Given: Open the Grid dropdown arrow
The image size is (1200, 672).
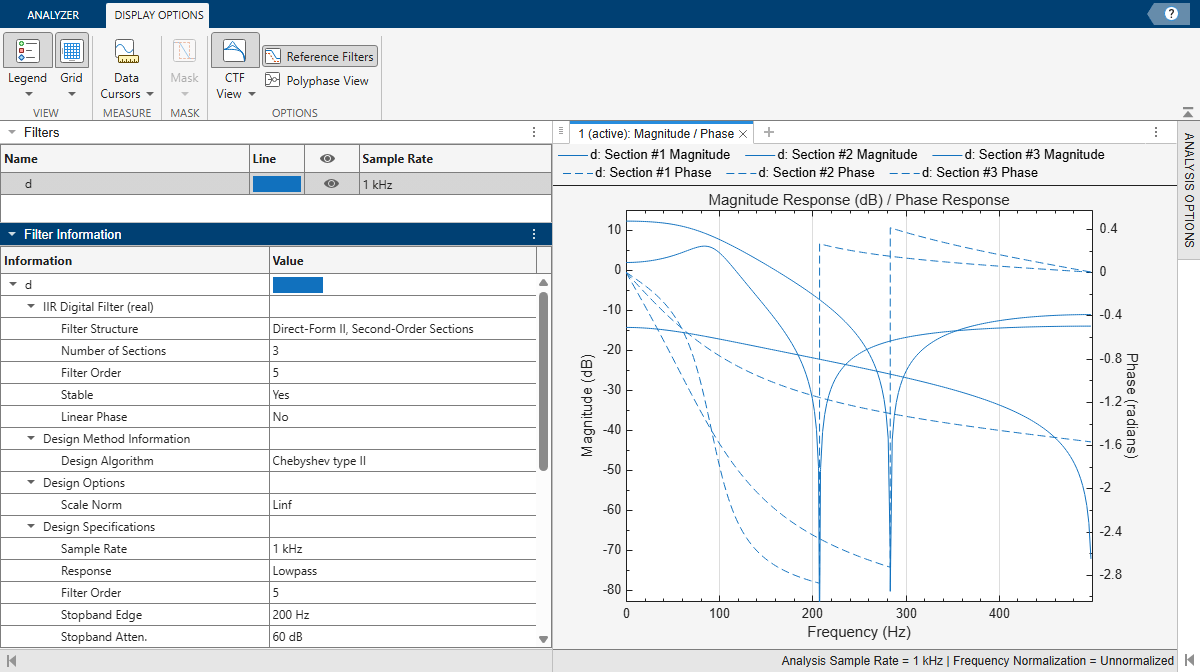Looking at the screenshot, I should click(x=71, y=94).
